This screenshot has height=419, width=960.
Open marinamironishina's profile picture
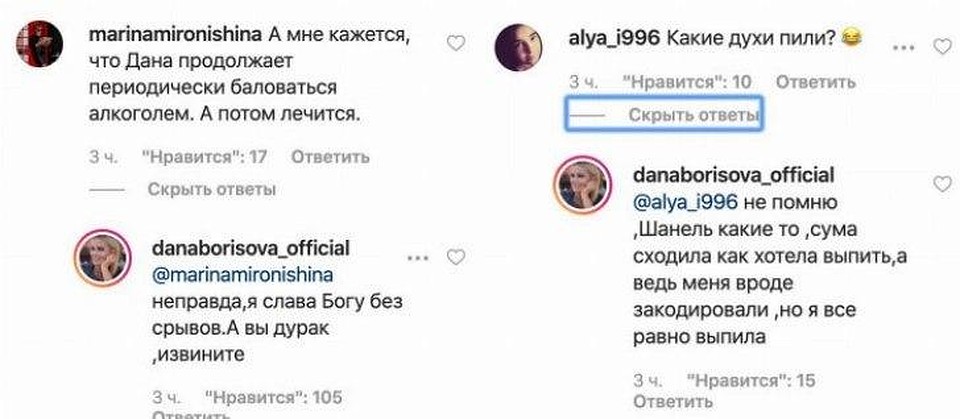(40, 42)
